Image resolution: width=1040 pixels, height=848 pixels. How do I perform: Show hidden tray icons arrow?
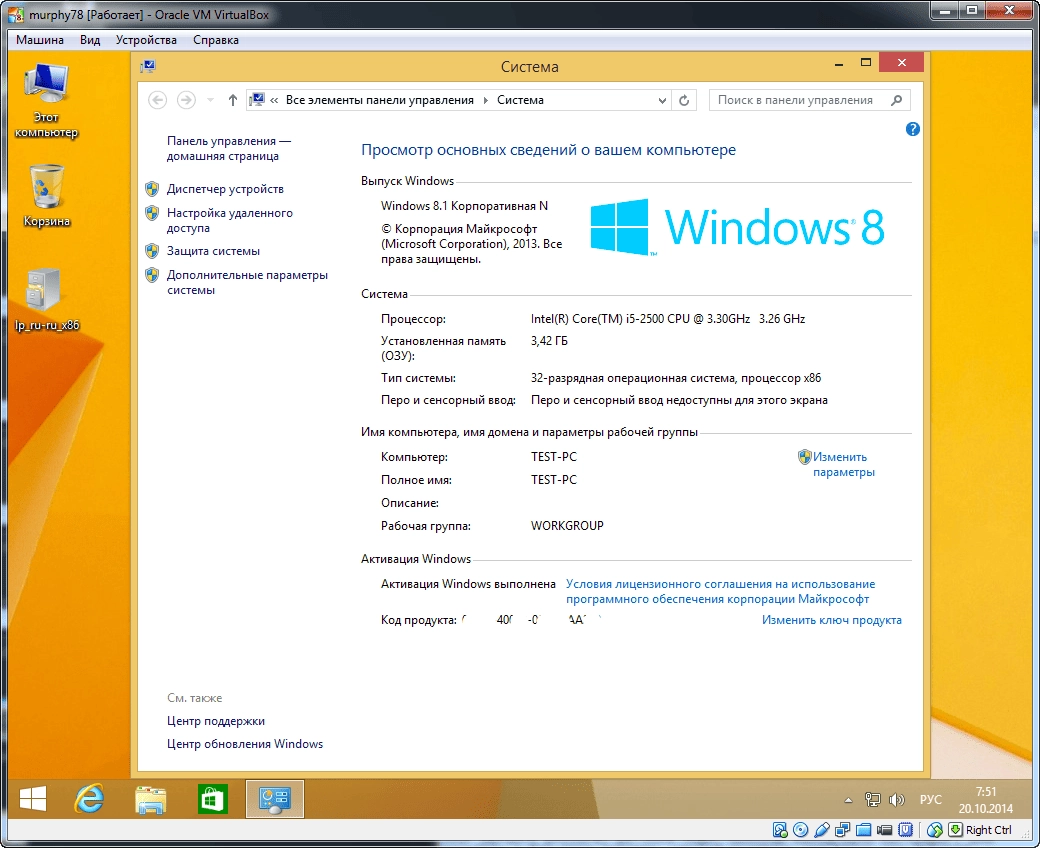pos(848,800)
